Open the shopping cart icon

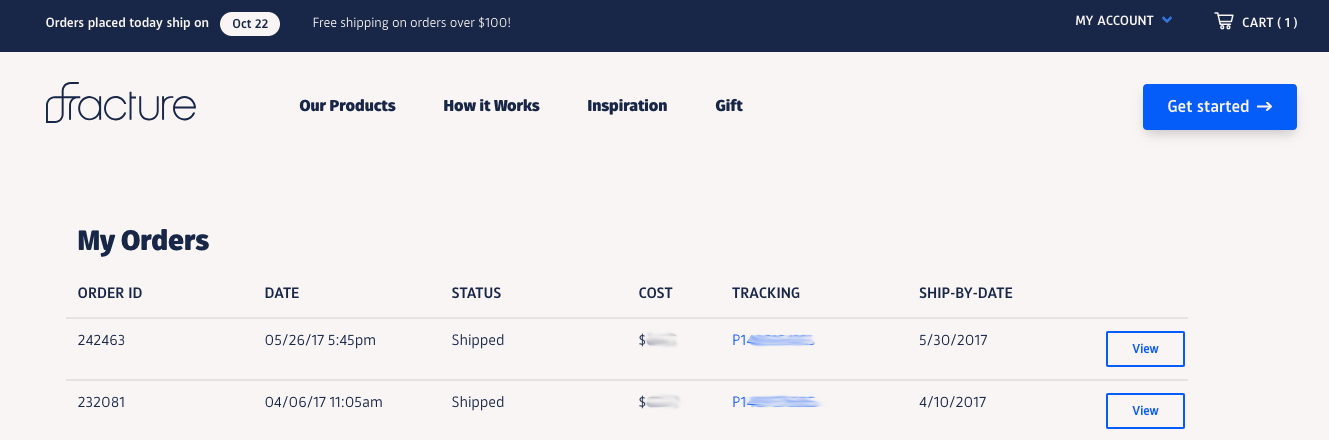click(x=1223, y=21)
